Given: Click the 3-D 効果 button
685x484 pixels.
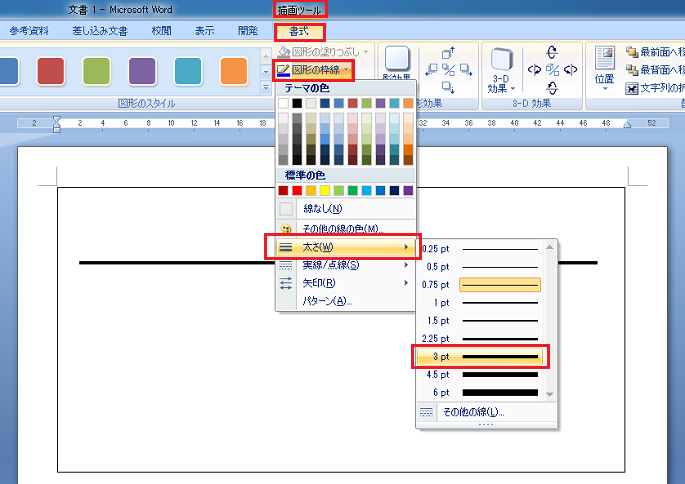Looking at the screenshot, I should [502, 77].
